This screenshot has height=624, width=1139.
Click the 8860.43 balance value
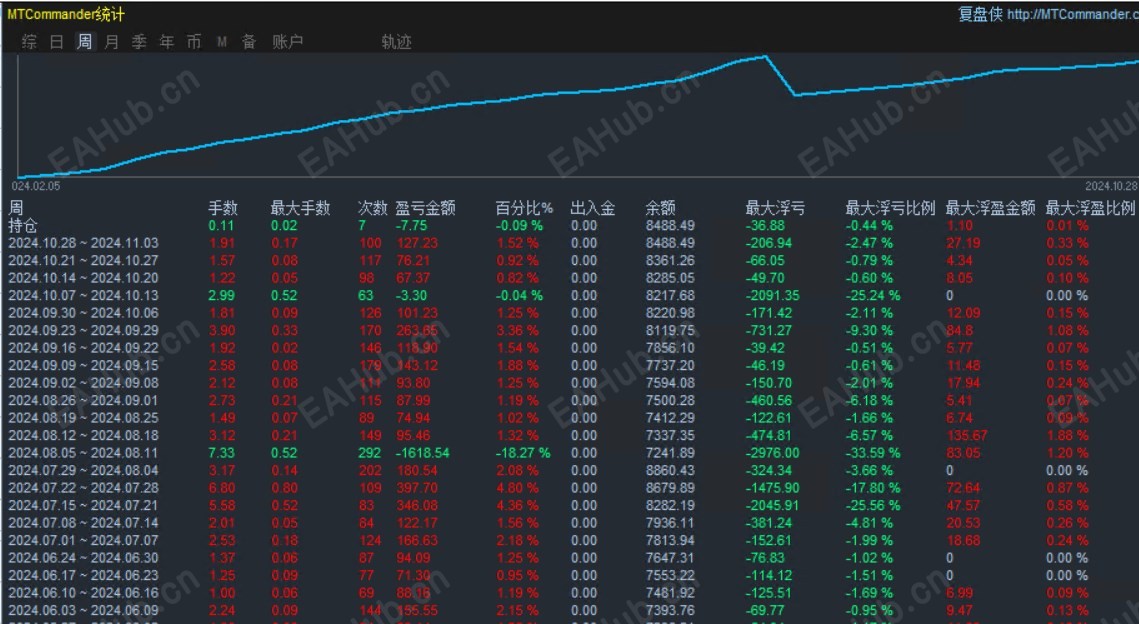point(670,470)
